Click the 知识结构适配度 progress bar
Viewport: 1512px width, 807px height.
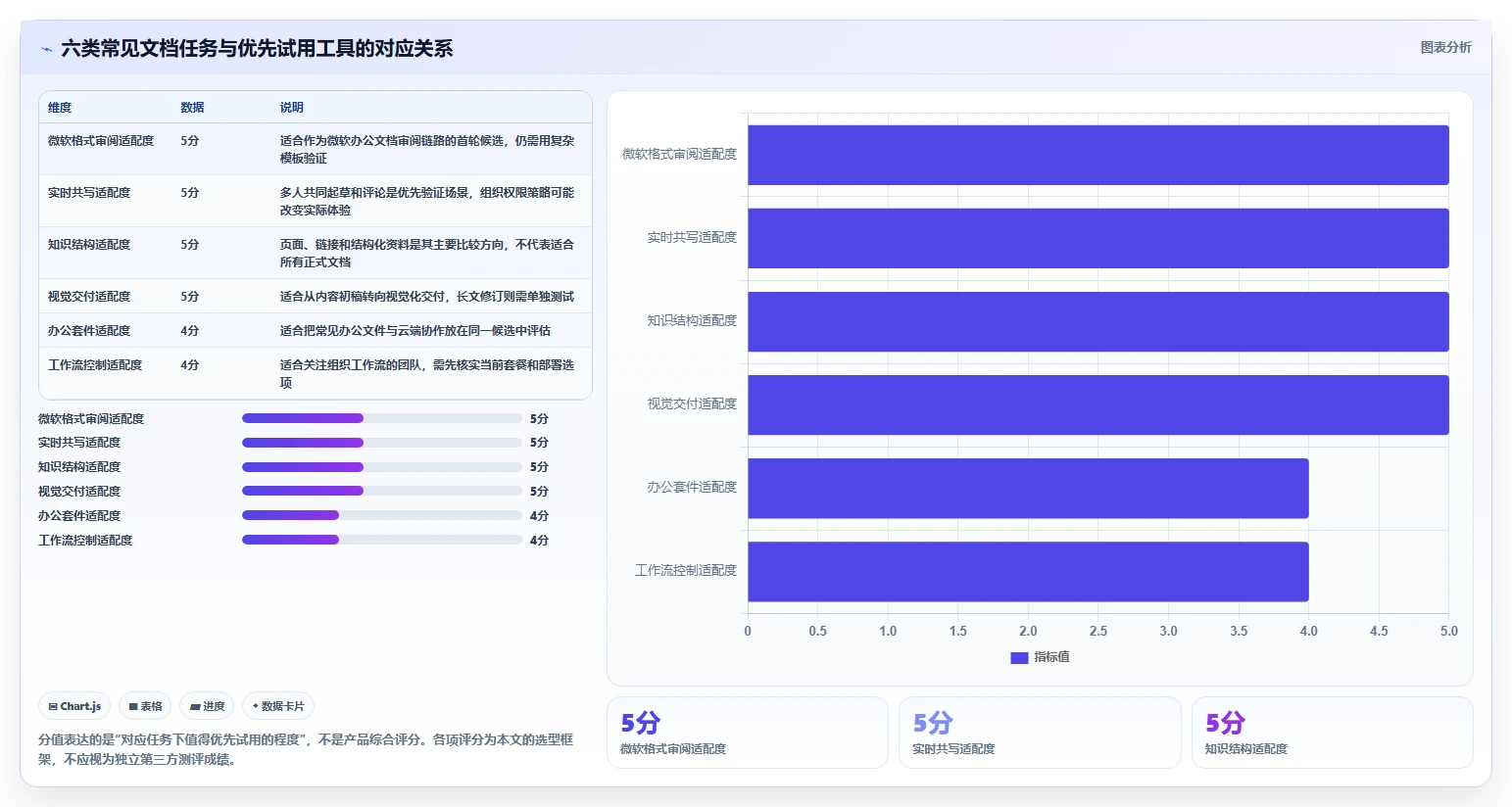[382, 467]
